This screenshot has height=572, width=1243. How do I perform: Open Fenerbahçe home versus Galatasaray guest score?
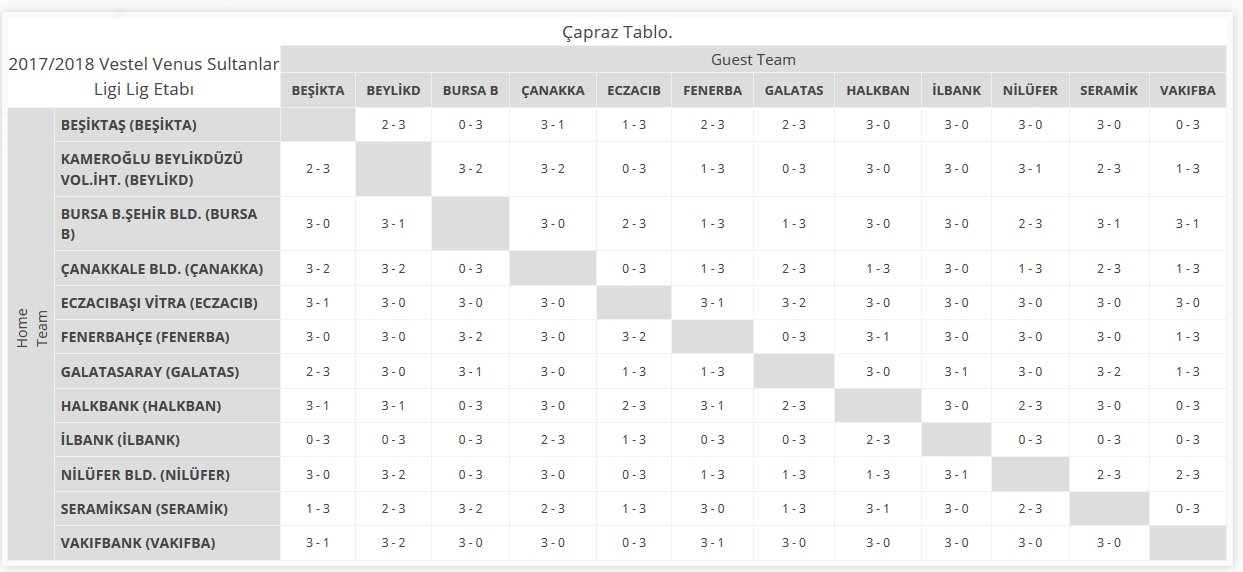[x=794, y=337]
